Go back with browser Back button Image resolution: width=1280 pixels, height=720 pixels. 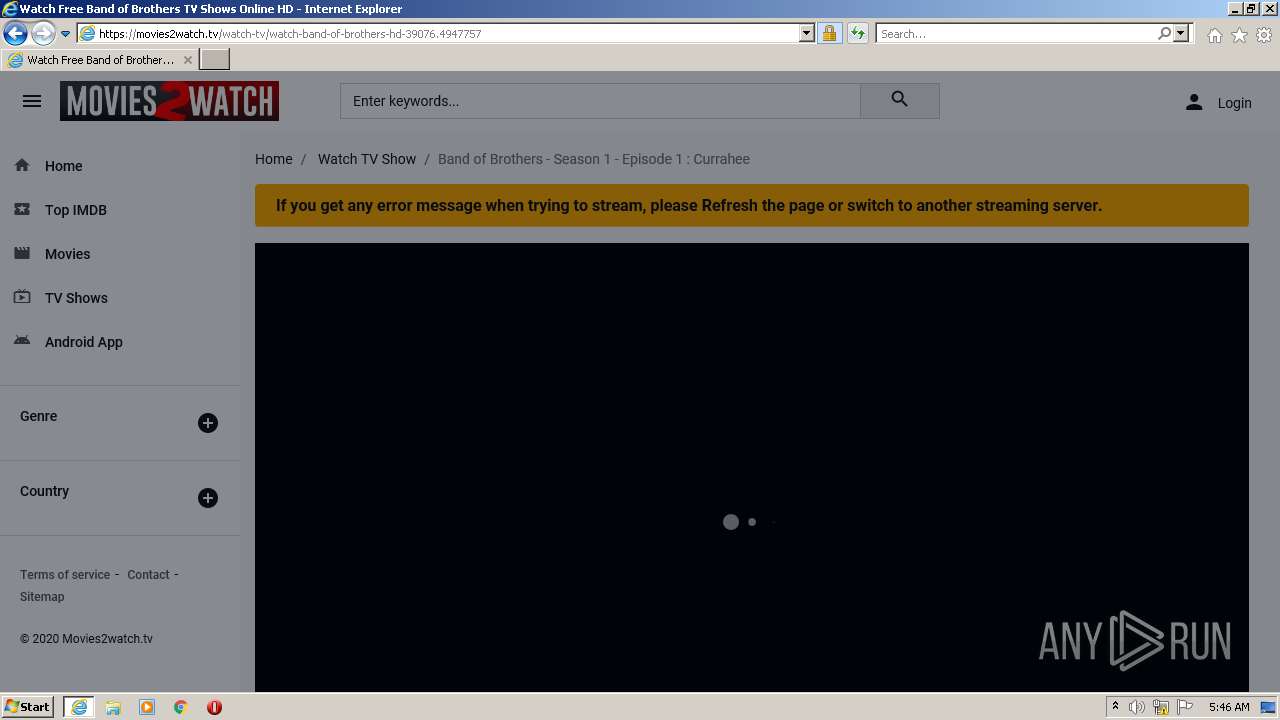pyautogui.click(x=15, y=33)
